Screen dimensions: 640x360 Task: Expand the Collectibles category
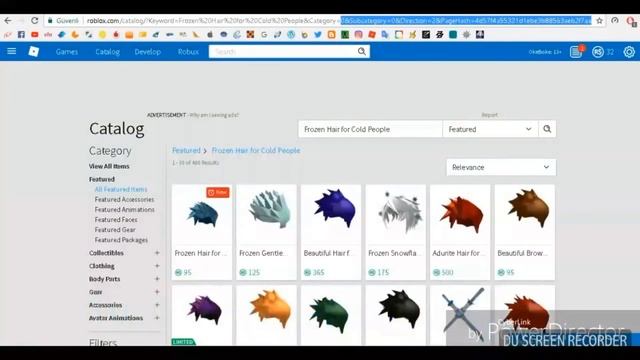point(157,253)
